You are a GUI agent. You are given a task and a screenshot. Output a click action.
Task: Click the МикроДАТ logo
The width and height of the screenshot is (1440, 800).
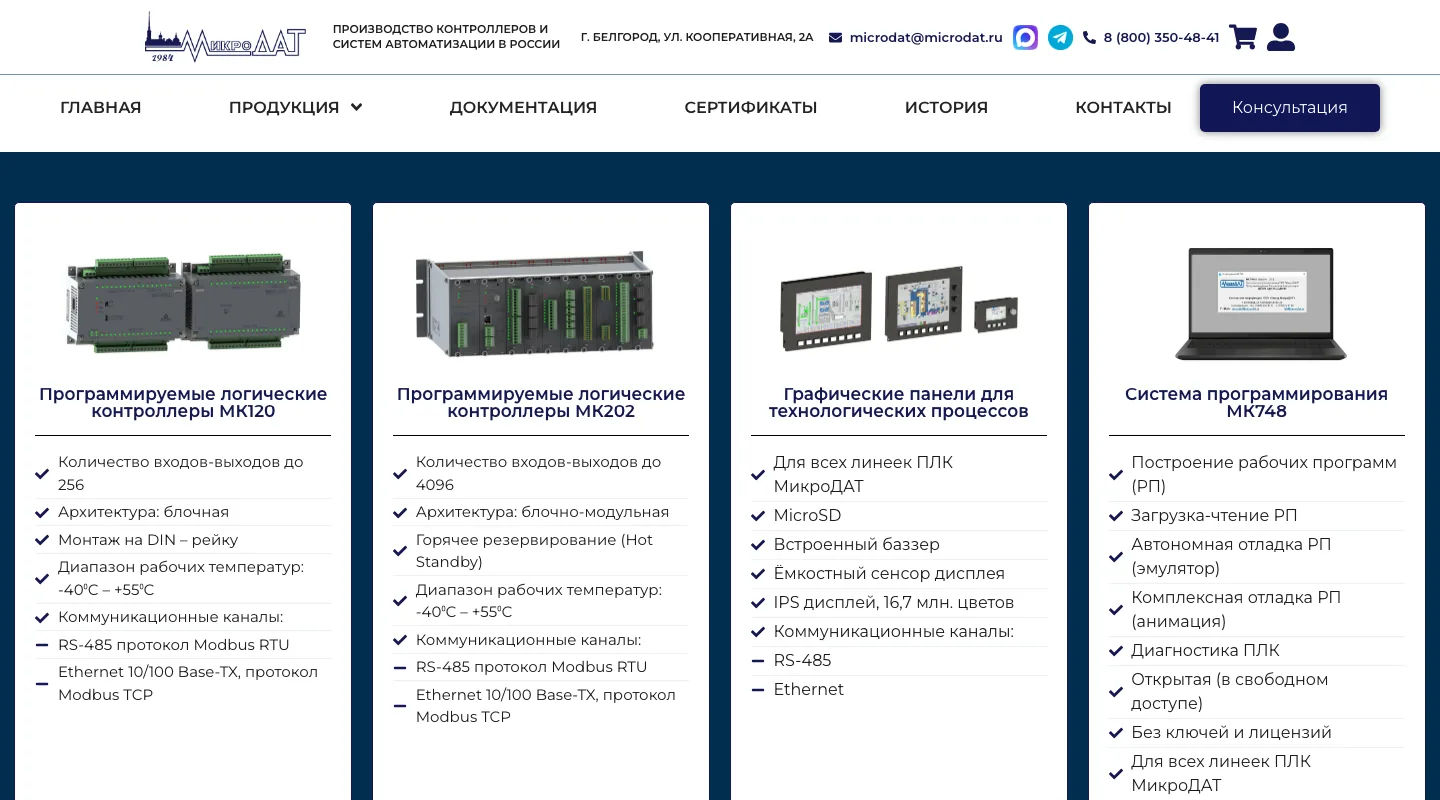click(x=225, y=37)
